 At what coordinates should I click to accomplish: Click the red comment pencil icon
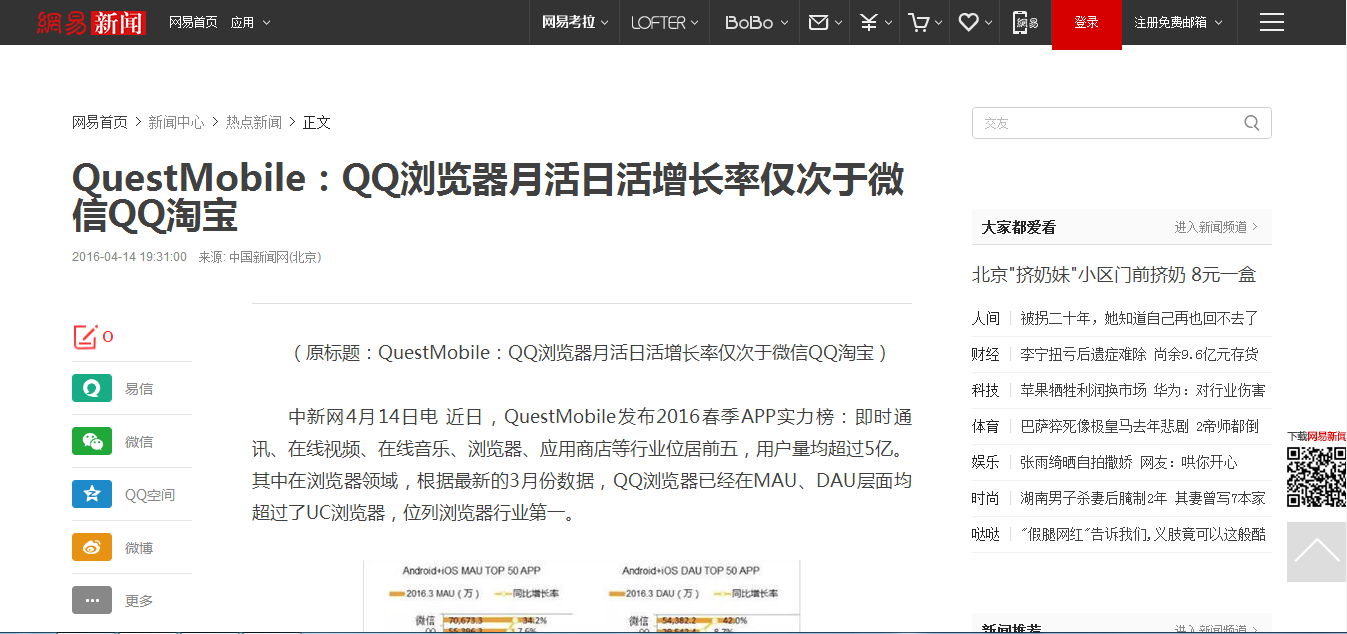(86, 337)
